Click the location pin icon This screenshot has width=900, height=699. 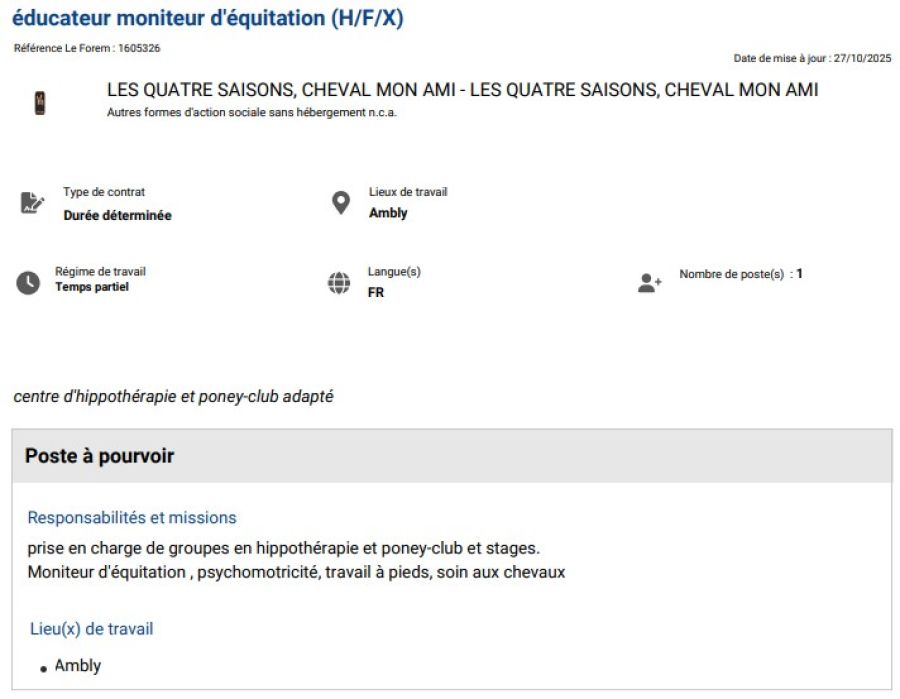point(341,203)
